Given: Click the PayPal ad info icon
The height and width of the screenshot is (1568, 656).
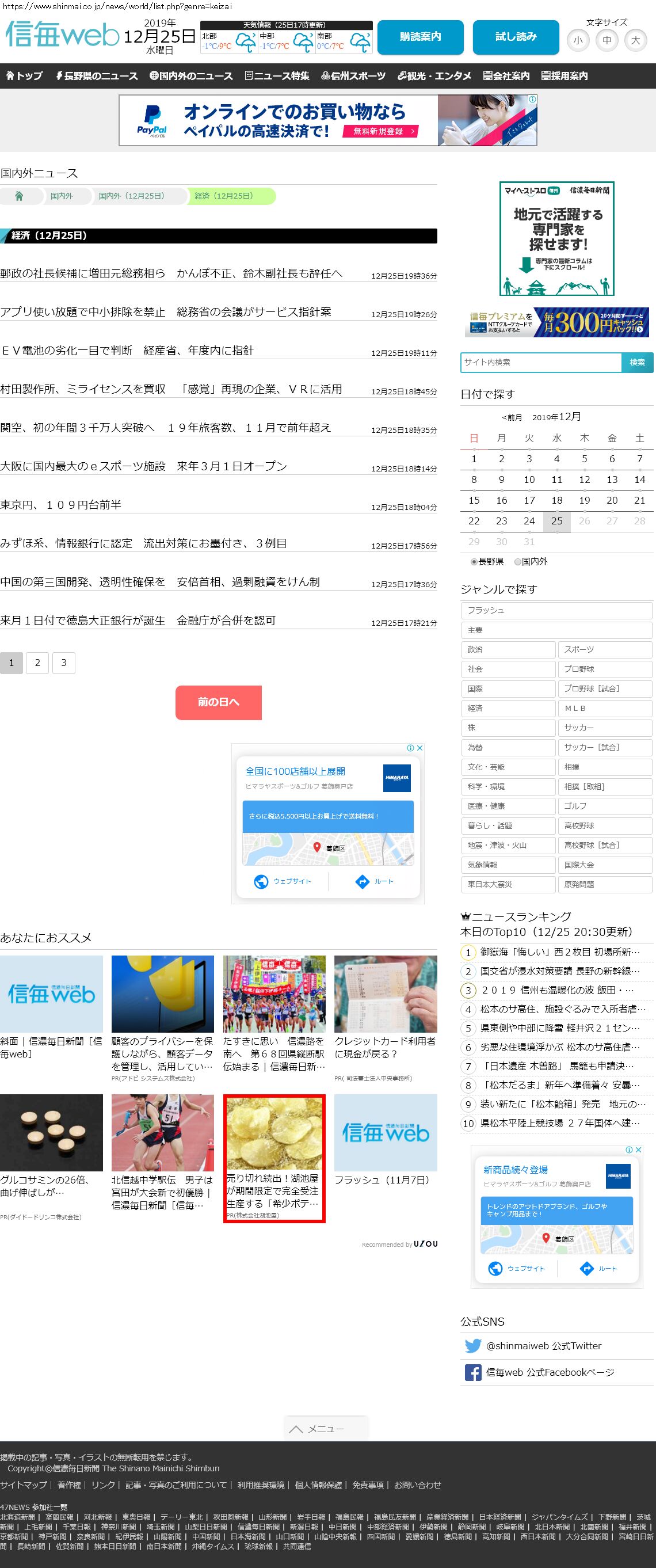Looking at the screenshot, I should [x=532, y=99].
